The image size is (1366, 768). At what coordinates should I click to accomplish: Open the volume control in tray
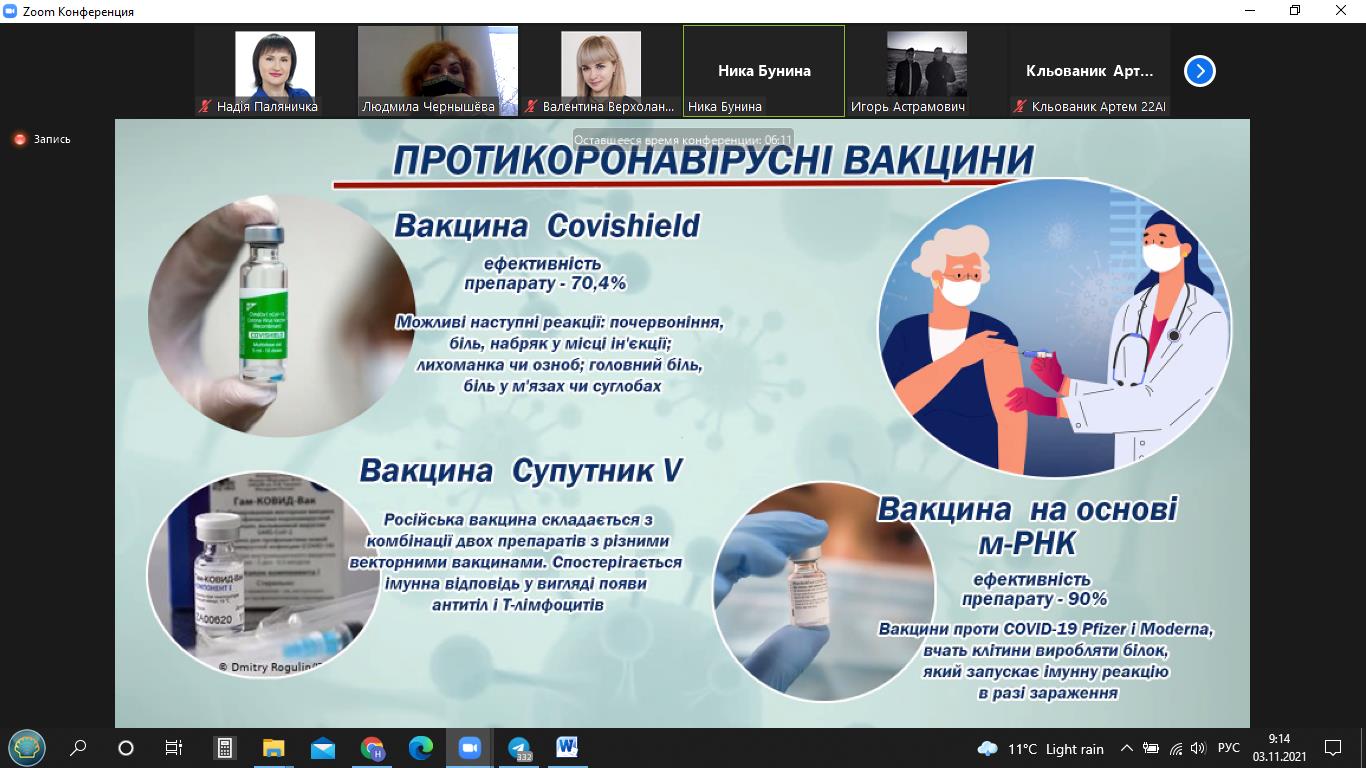click(x=1199, y=748)
